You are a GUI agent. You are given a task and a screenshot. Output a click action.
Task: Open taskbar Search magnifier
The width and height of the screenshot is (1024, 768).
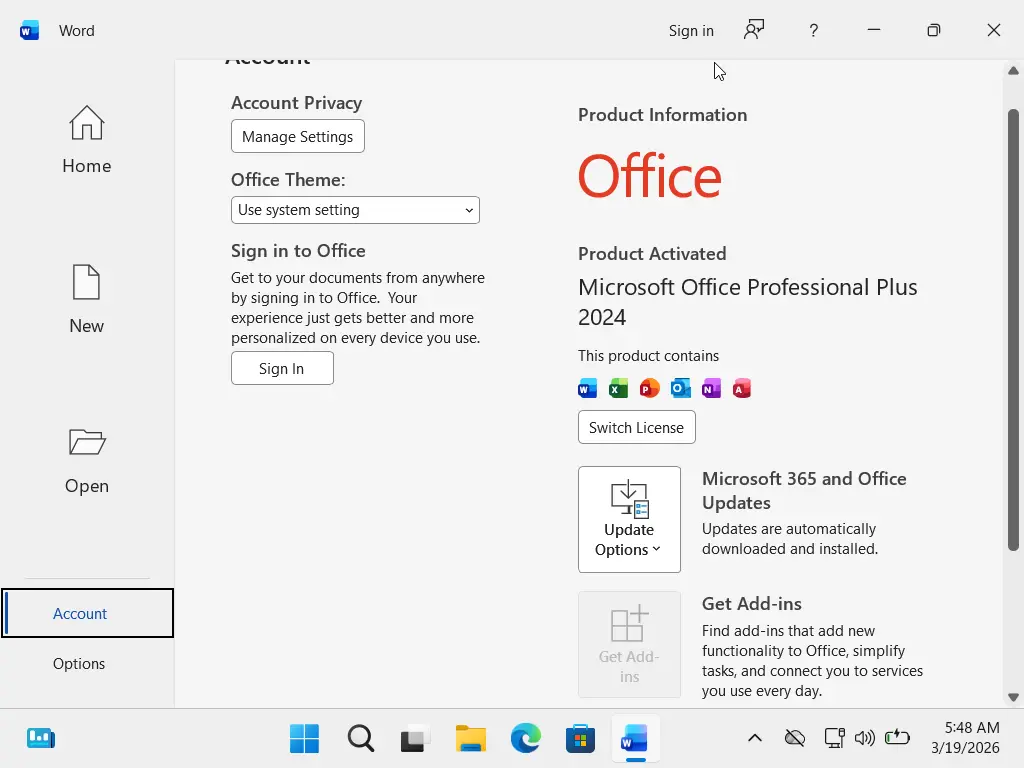[x=360, y=739]
